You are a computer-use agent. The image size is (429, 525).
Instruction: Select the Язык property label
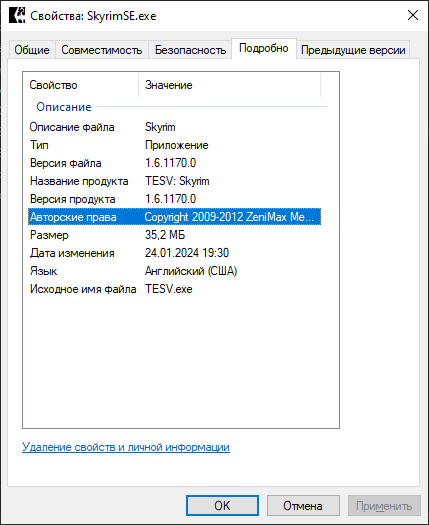coord(44,271)
